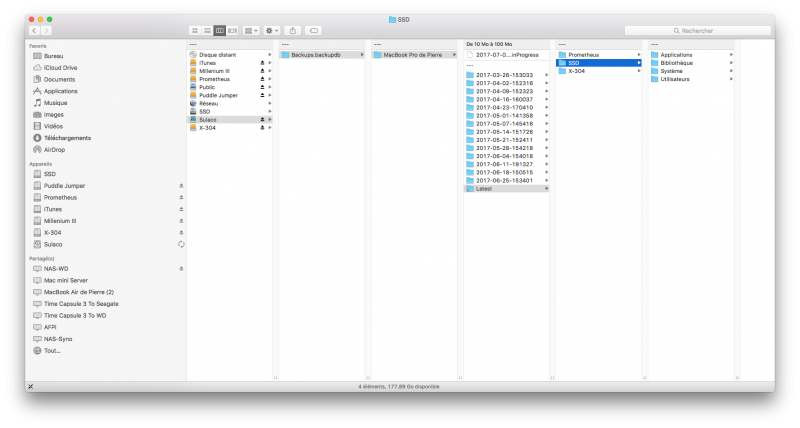Open the arrange-by dropdown in the toolbar
Image resolution: width=800 pixels, height=428 pixels.
pyautogui.click(x=251, y=31)
